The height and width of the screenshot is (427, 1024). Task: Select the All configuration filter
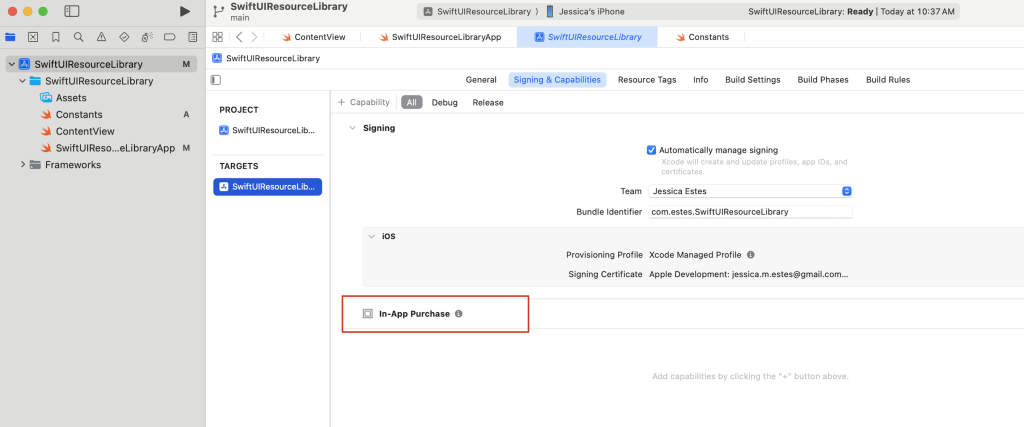click(411, 103)
